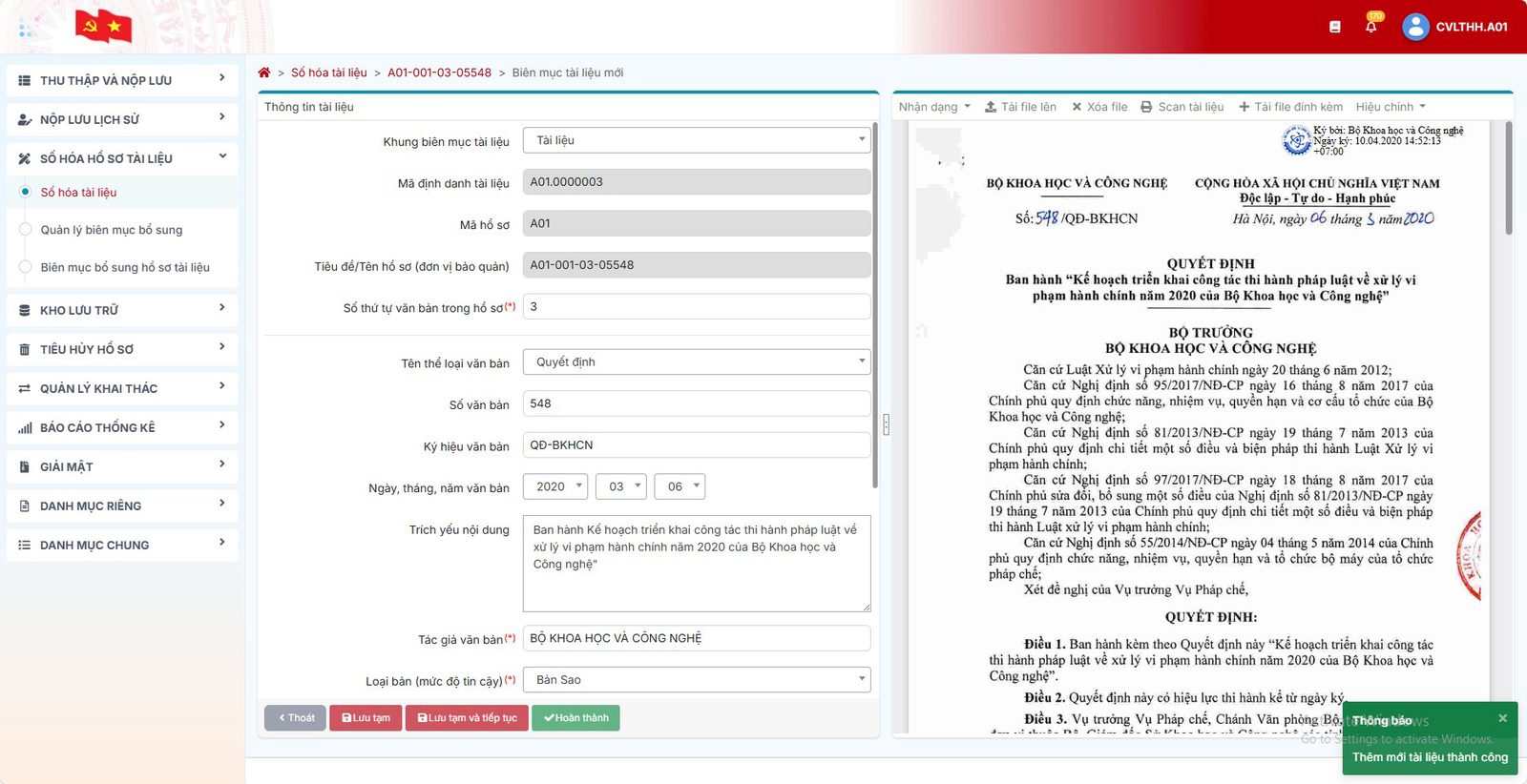Click the document viewer vertical scrollbar

(1509, 177)
